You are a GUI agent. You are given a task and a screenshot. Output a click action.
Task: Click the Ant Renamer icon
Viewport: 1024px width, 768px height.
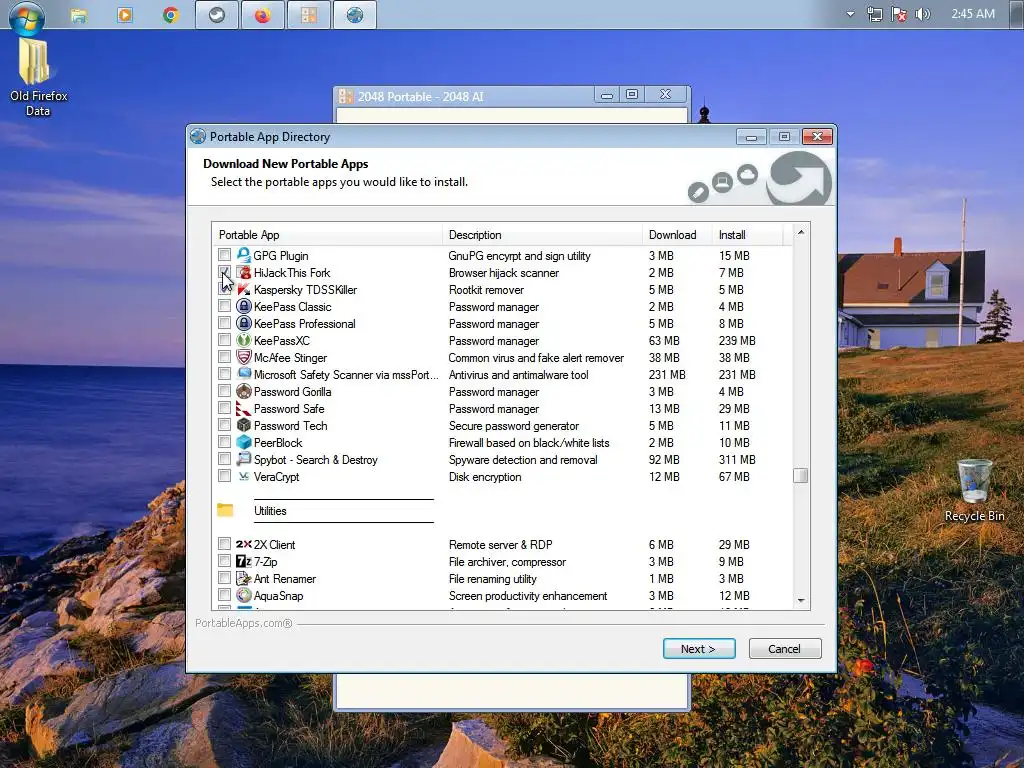(244, 578)
